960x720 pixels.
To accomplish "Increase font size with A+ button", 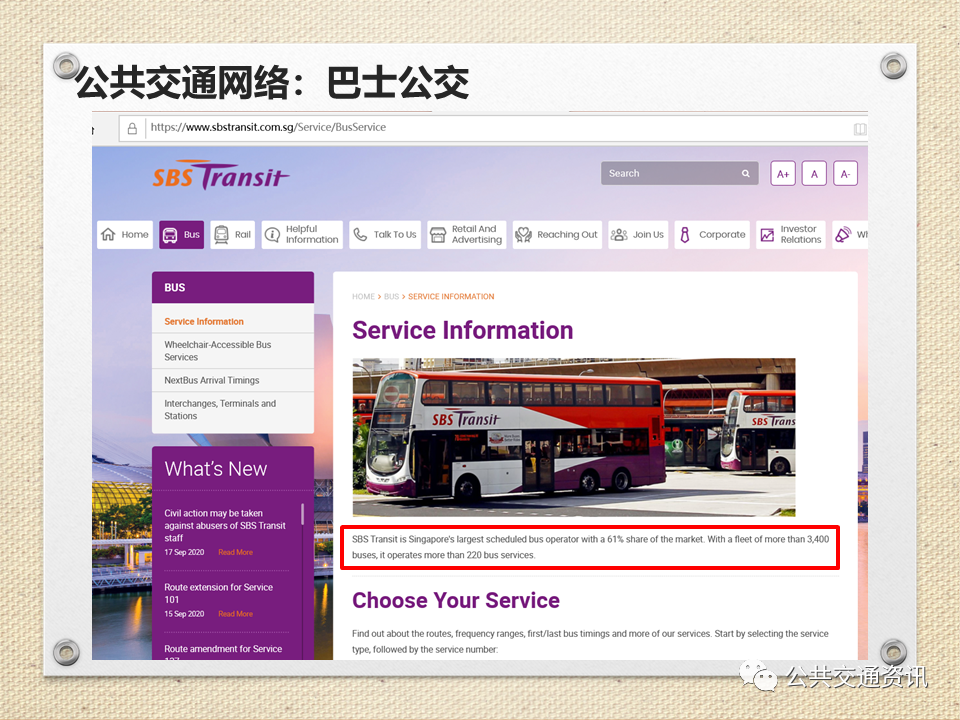I will 783,173.
